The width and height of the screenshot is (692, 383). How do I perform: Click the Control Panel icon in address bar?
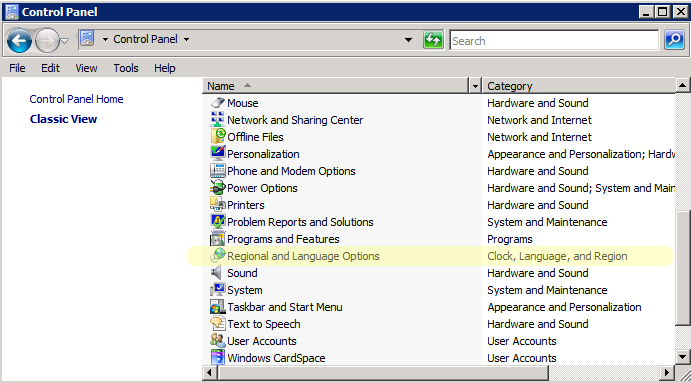pos(87,39)
